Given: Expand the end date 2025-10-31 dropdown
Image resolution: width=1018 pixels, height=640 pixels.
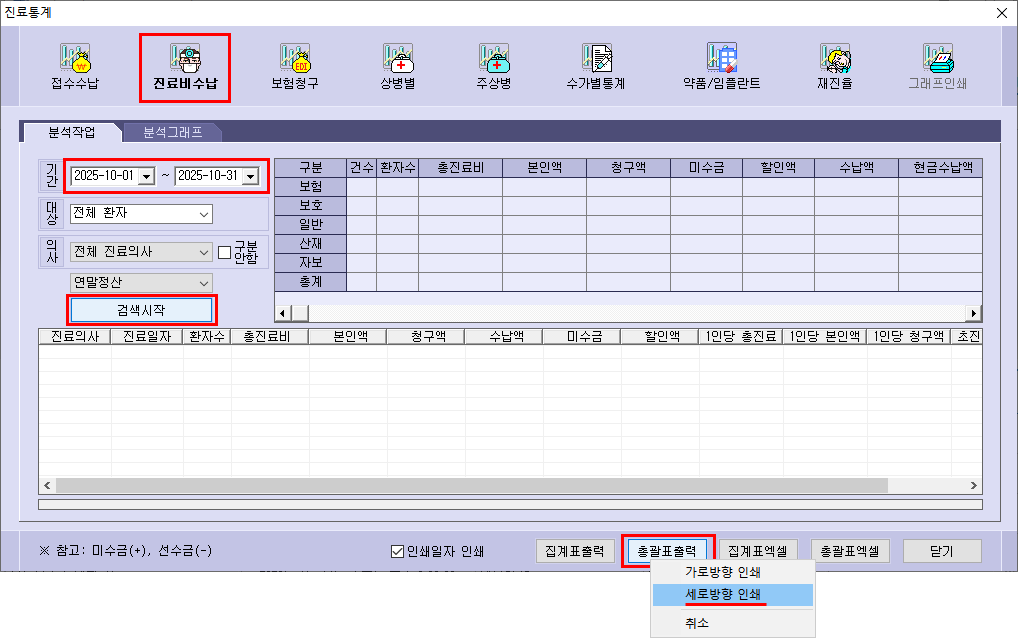Looking at the screenshot, I should [x=250, y=176].
